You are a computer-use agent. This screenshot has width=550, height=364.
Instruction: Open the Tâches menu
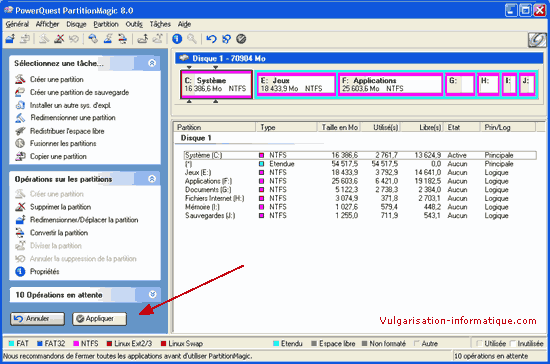[160, 24]
